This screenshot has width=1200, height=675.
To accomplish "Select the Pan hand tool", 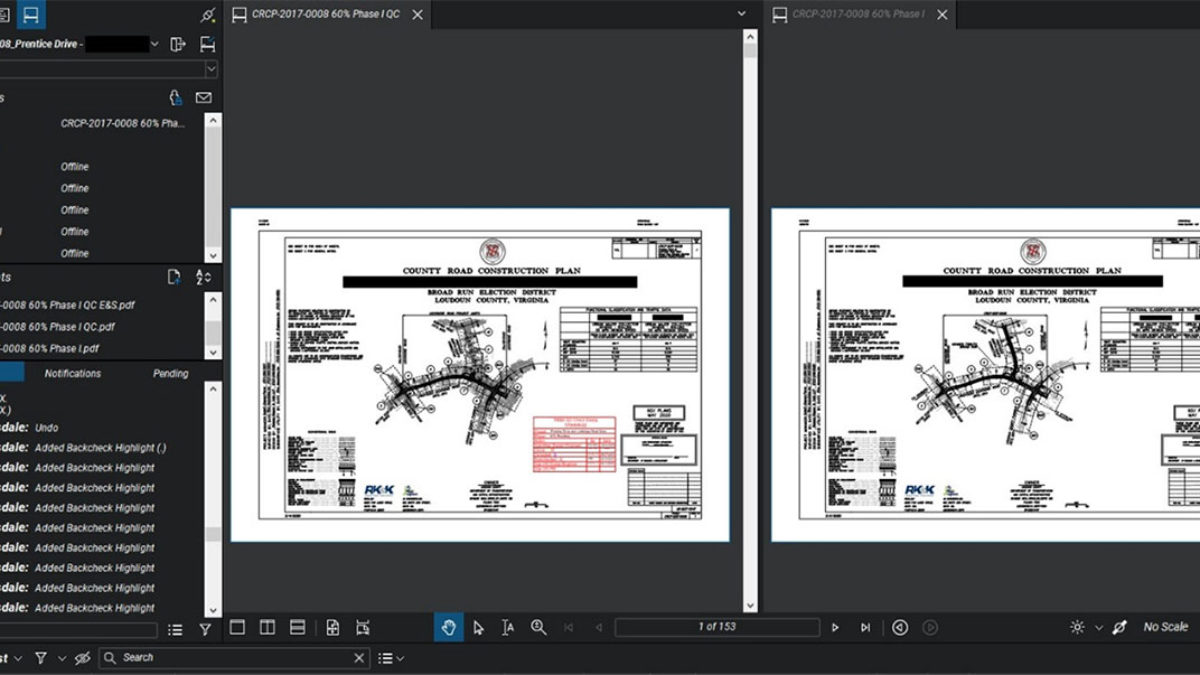I will (449, 627).
